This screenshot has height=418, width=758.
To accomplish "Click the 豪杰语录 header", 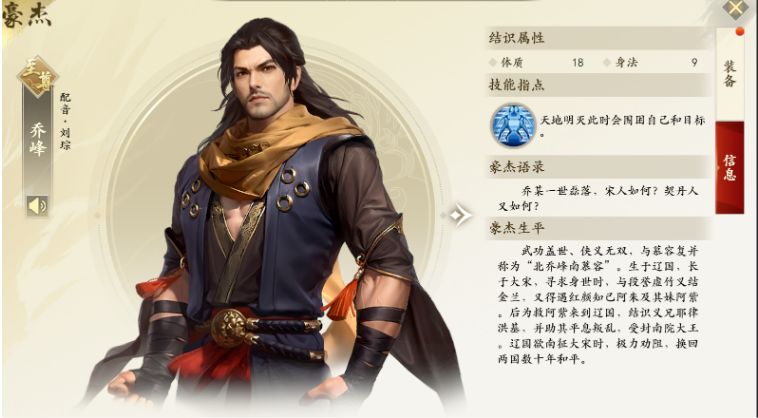I will [598, 167].
